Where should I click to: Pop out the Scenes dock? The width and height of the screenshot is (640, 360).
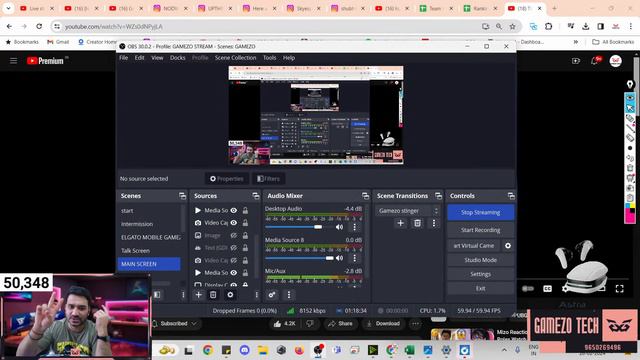[x=182, y=196]
